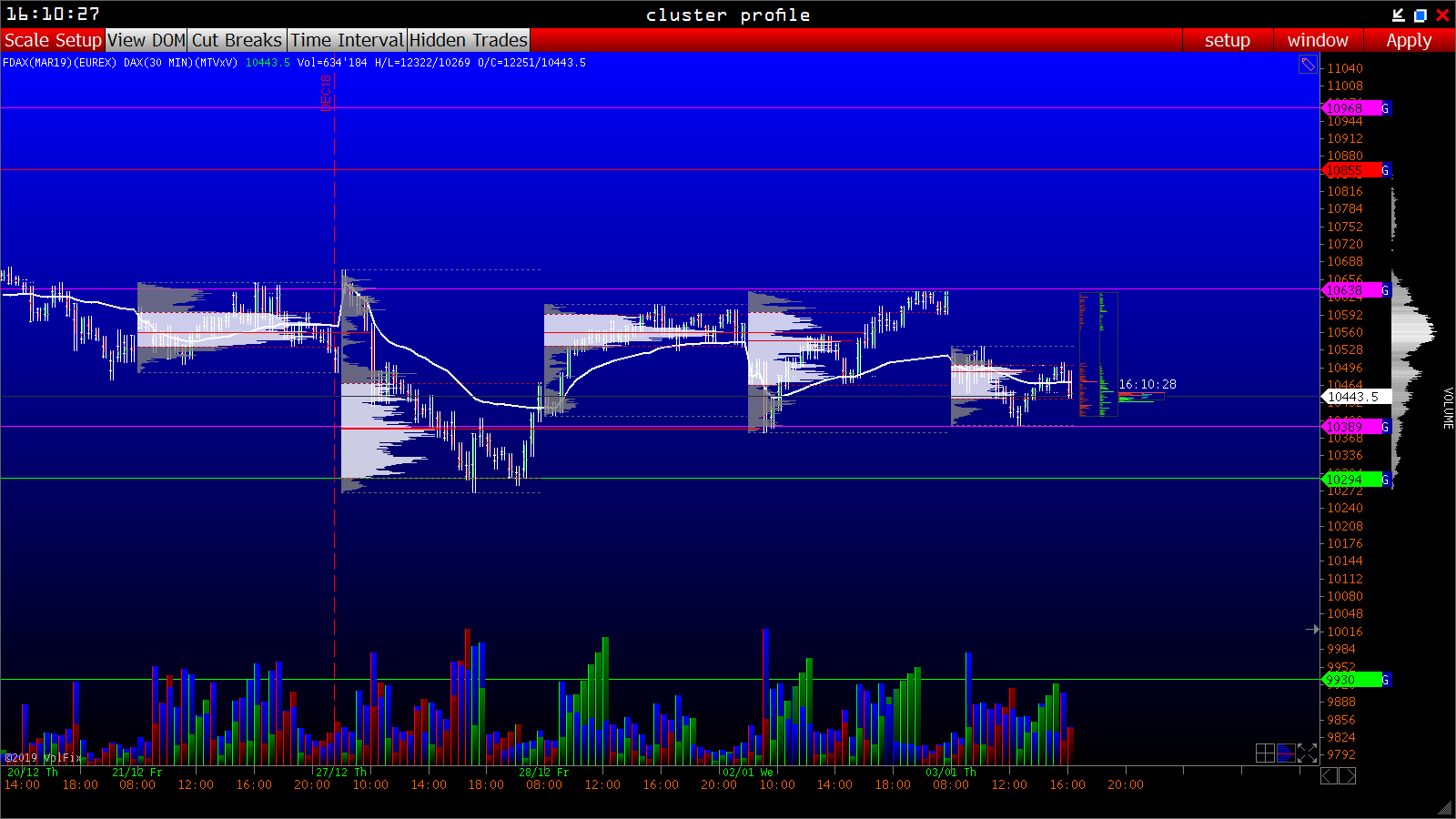Click the G marker beside 10968
Viewport: 1456px width, 819px height.
pos(1386,108)
